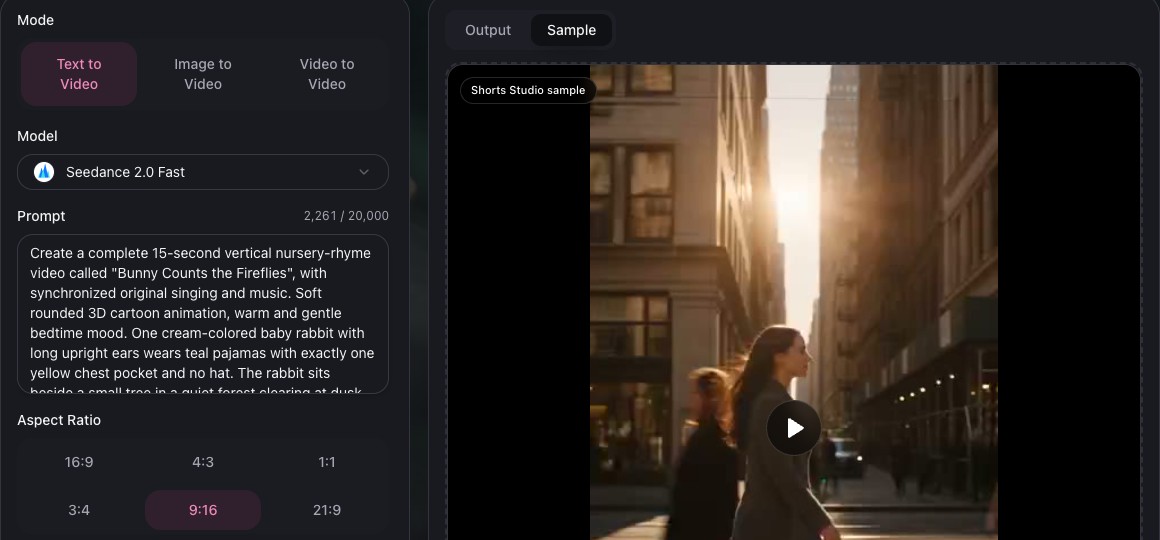This screenshot has height=540, width=1160.
Task: Select Image to Video mode
Action: coord(203,74)
